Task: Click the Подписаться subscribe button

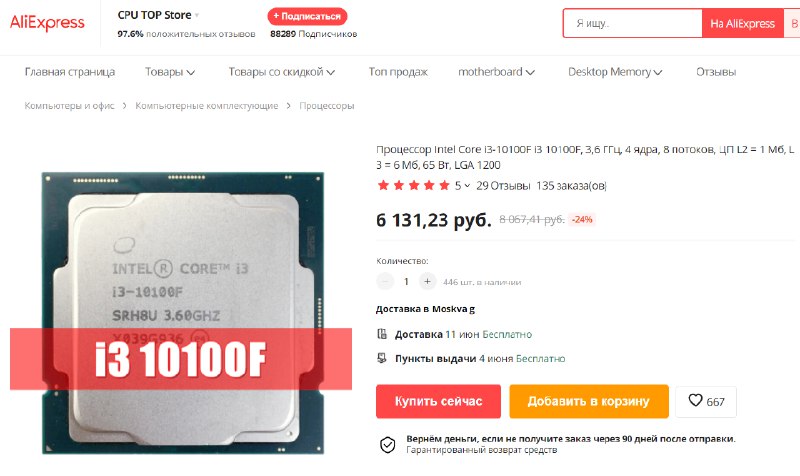Action: pyautogui.click(x=307, y=16)
